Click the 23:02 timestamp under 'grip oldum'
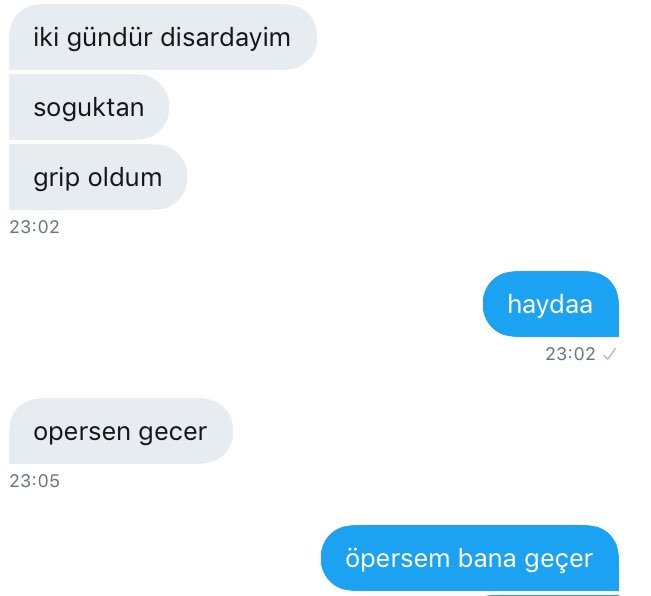This screenshot has height=596, width=651. [34, 227]
